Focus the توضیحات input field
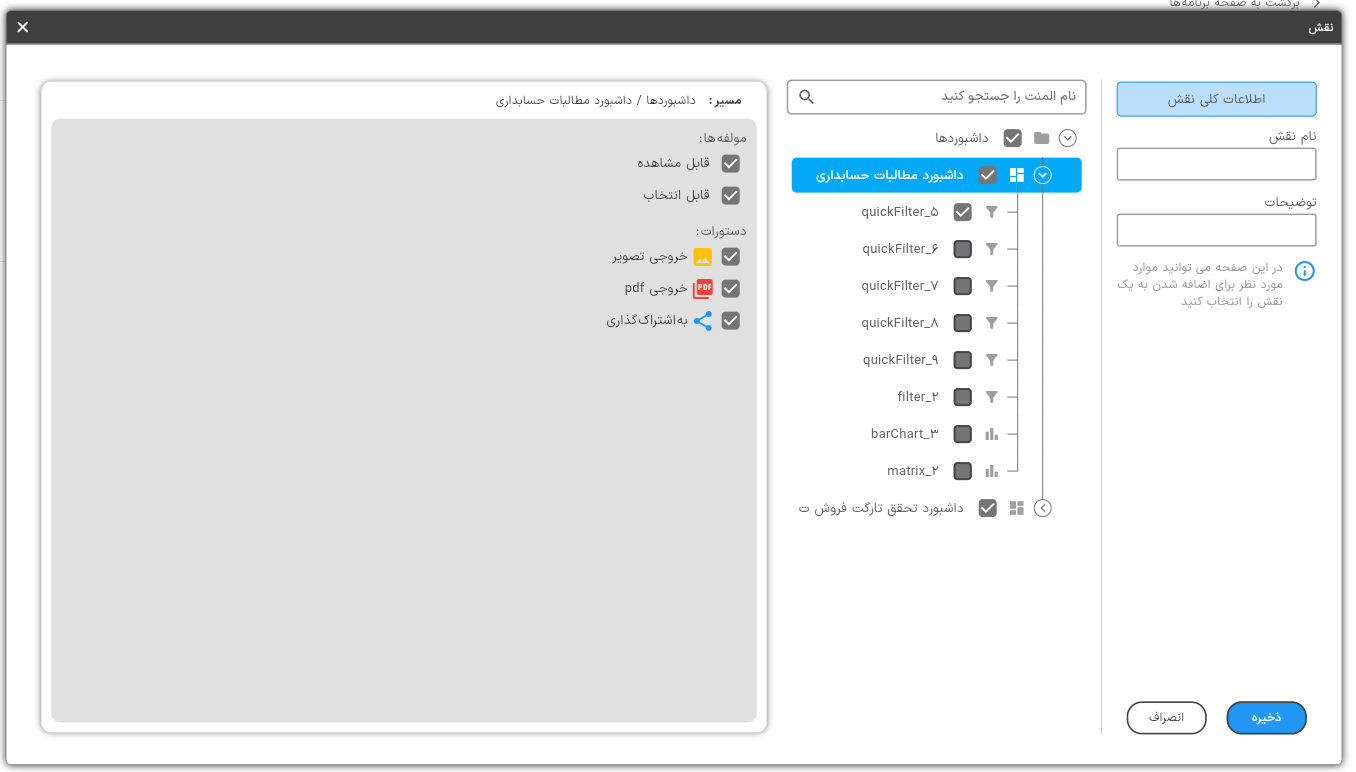This screenshot has width=1356, height=772. pyautogui.click(x=1216, y=230)
